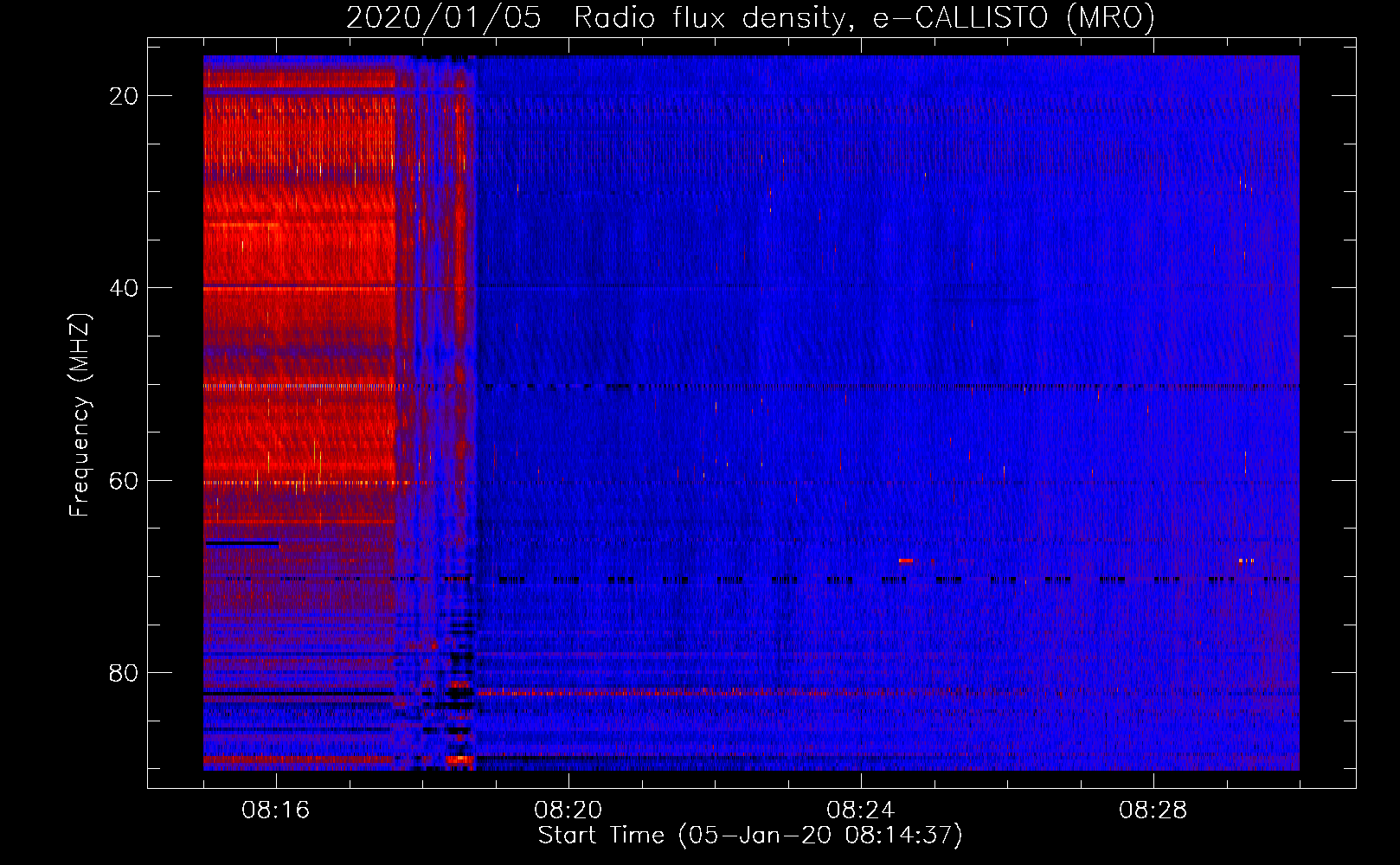
Task: Click the 'Start Time (05-Jan-20 08:14:37)' axis label
Action: [x=750, y=836]
